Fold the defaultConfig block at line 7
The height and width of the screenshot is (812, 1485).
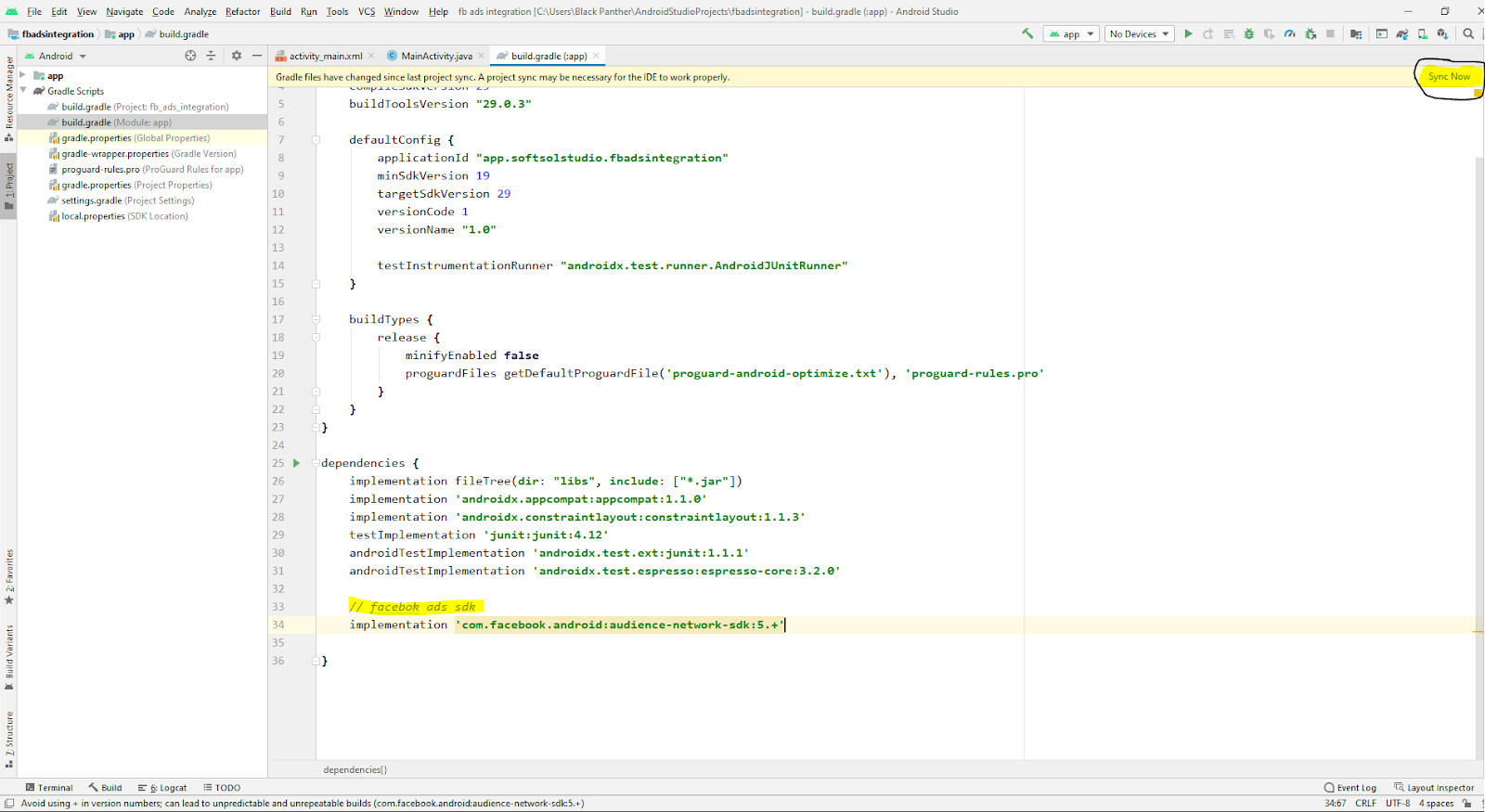(x=316, y=140)
